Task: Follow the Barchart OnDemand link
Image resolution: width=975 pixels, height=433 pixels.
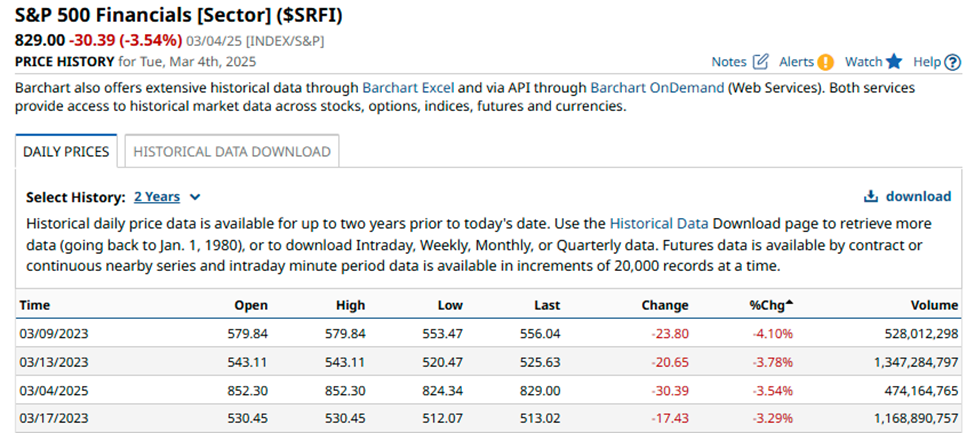Action: pyautogui.click(x=657, y=87)
